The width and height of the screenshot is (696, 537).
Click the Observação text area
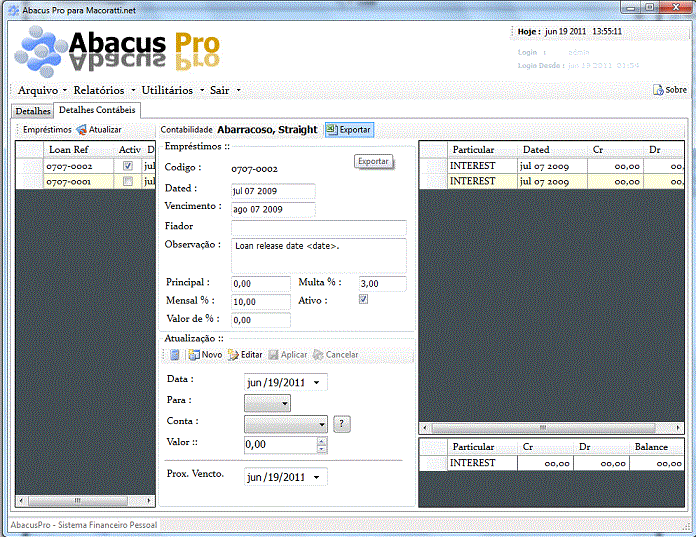319,256
